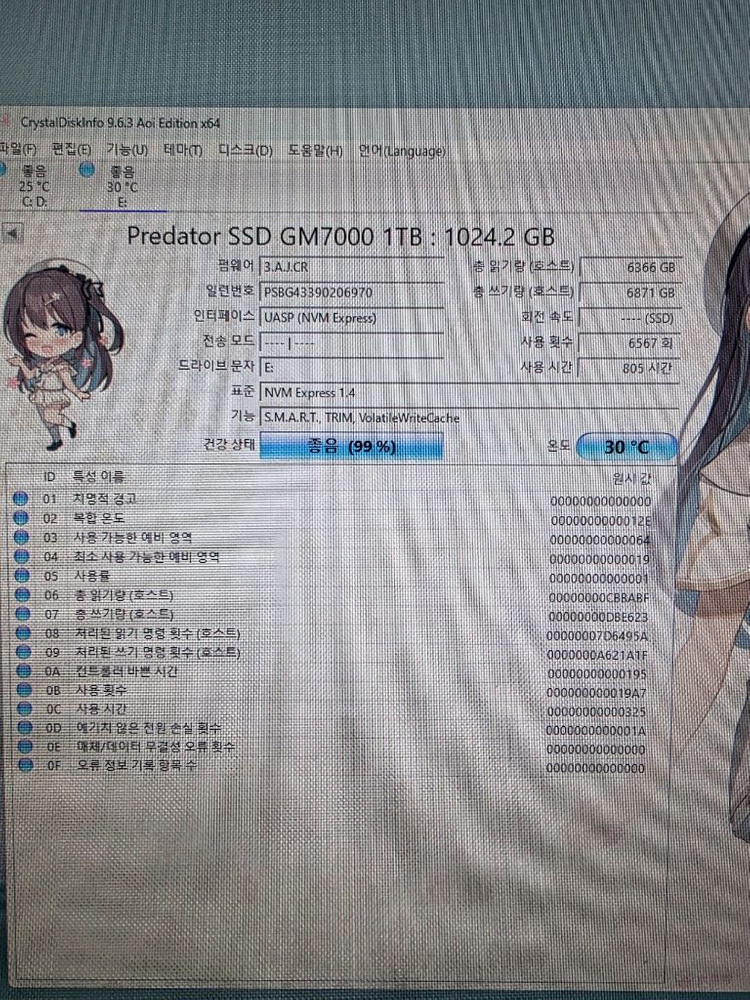Click the status icon for 06 총 읽기량 (호스트)

coord(22,595)
